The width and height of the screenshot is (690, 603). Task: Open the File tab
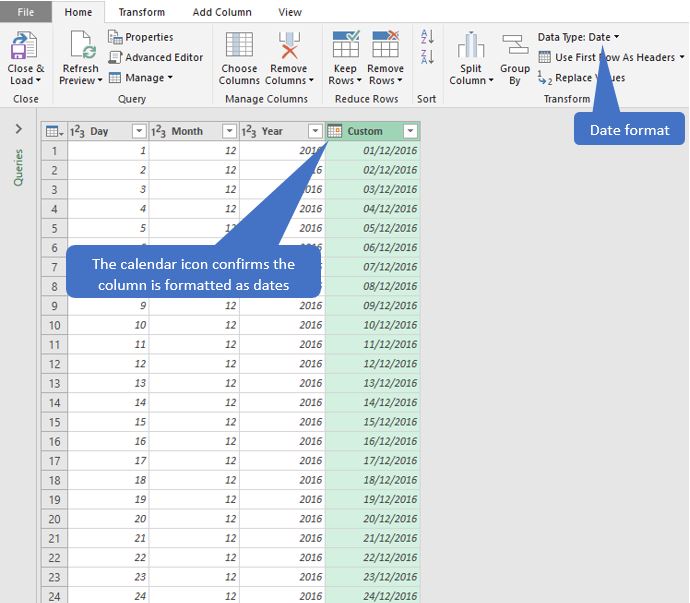(26, 12)
